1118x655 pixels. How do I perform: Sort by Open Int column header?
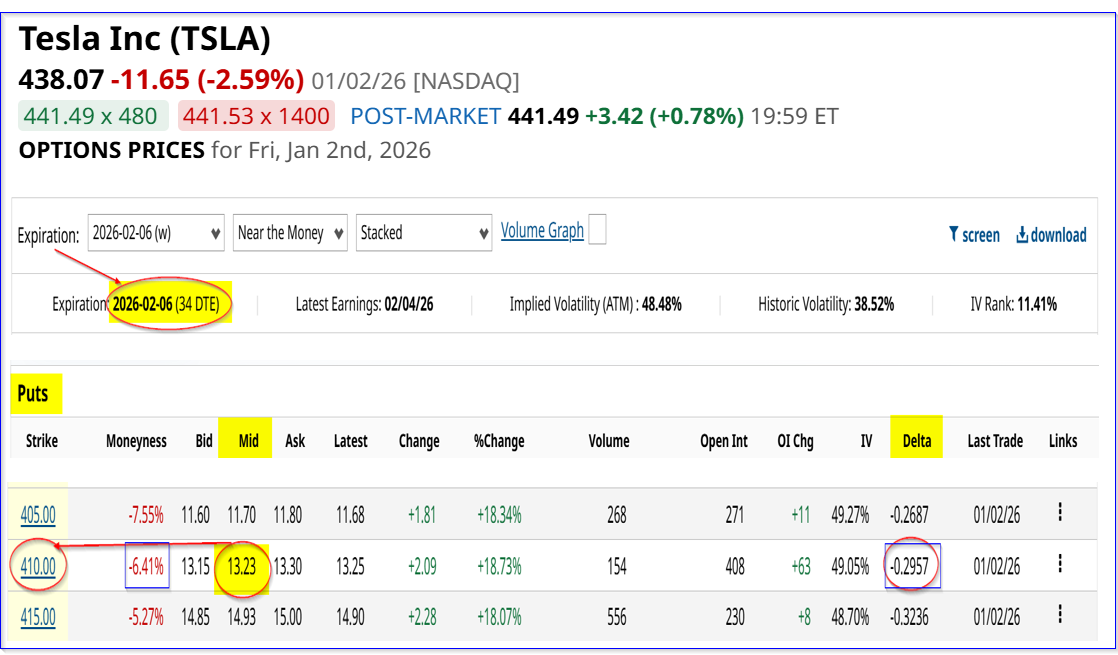tap(723, 440)
